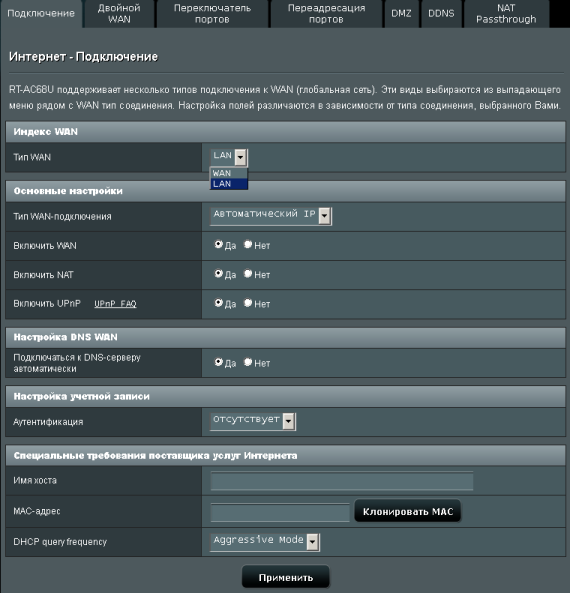Click the Имя хоста input field
570x593 pixels.
pyautogui.click(x=342, y=481)
